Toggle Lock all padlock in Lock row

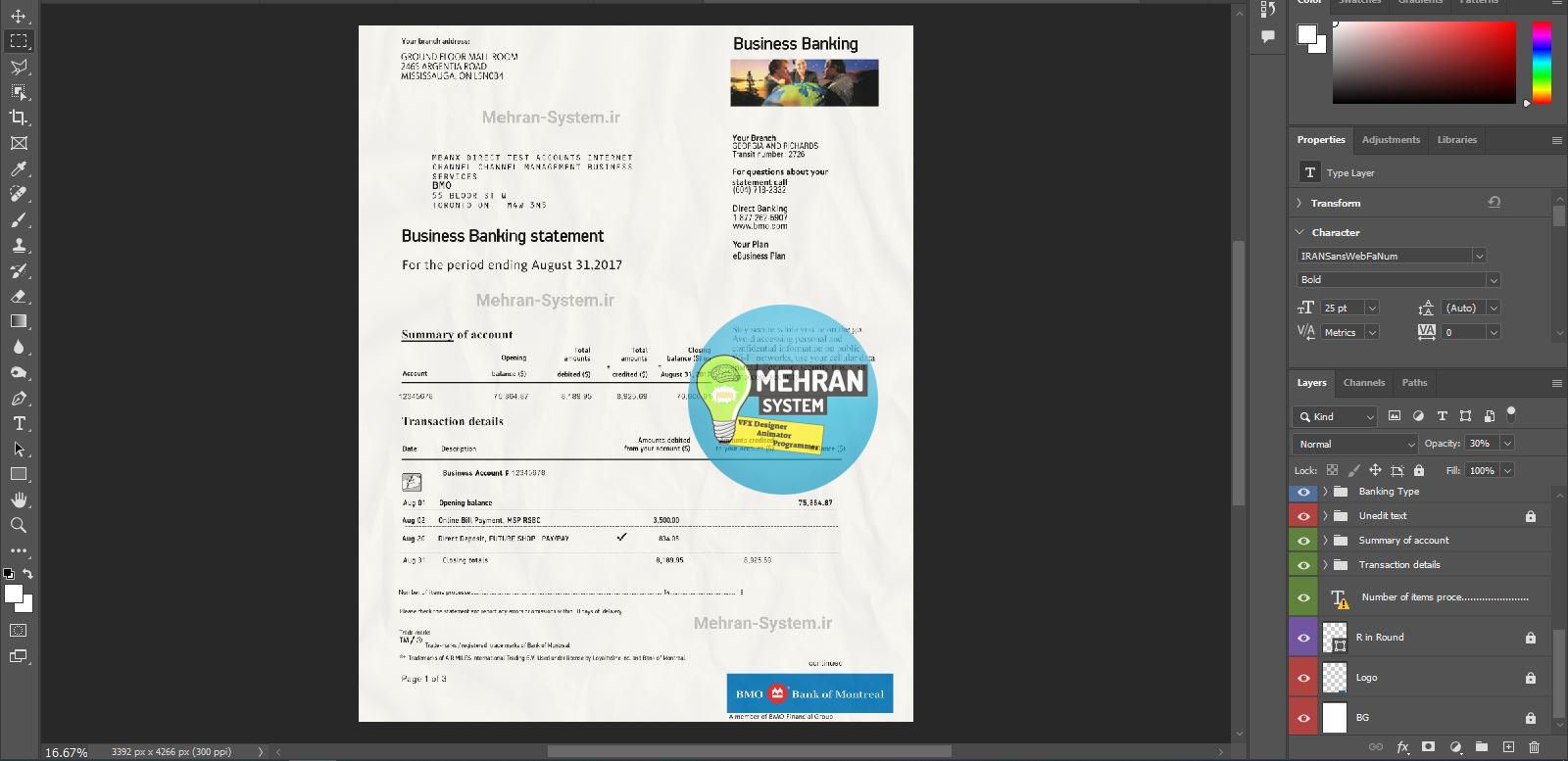1418,471
